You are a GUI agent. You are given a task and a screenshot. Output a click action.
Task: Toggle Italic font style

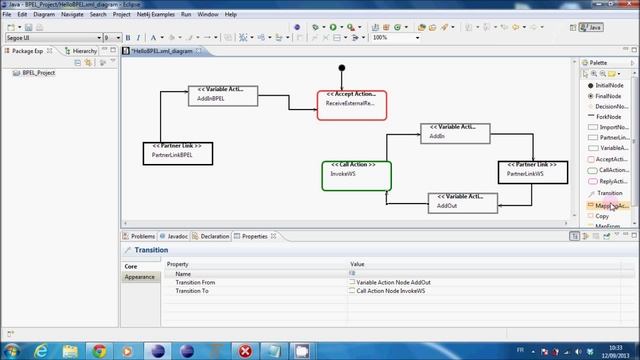138,38
